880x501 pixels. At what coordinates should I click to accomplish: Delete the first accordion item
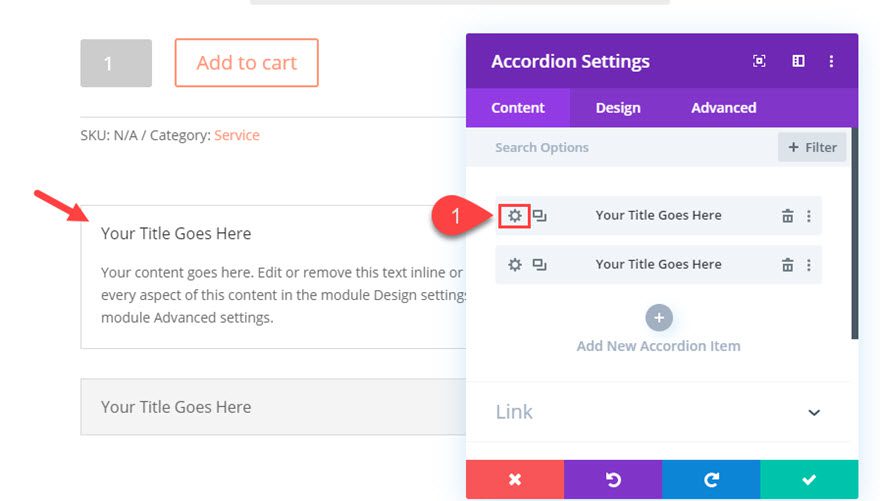tap(787, 216)
